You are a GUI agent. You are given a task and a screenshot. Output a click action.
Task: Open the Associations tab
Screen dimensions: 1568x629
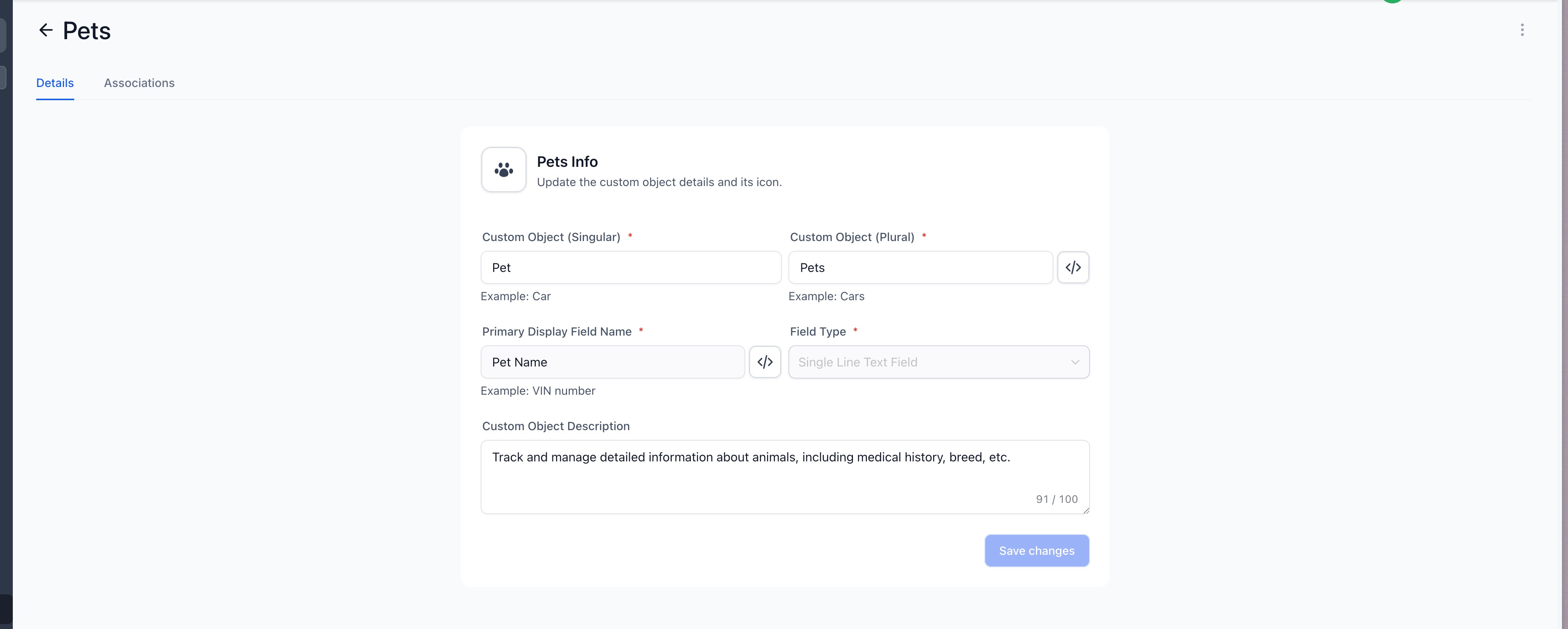tap(139, 83)
